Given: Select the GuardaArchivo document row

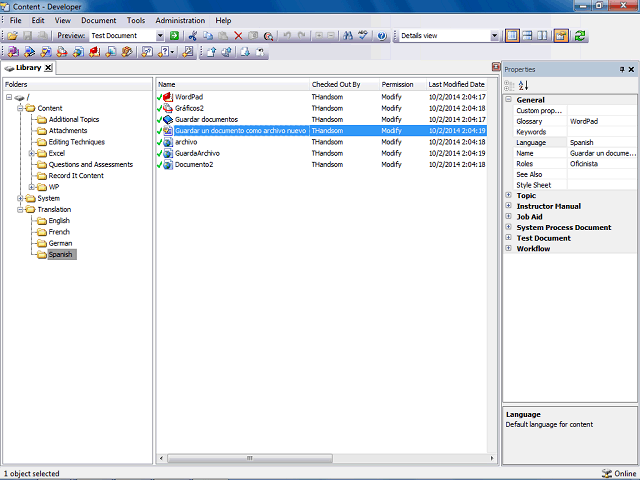Looking at the screenshot, I should (x=321, y=153).
